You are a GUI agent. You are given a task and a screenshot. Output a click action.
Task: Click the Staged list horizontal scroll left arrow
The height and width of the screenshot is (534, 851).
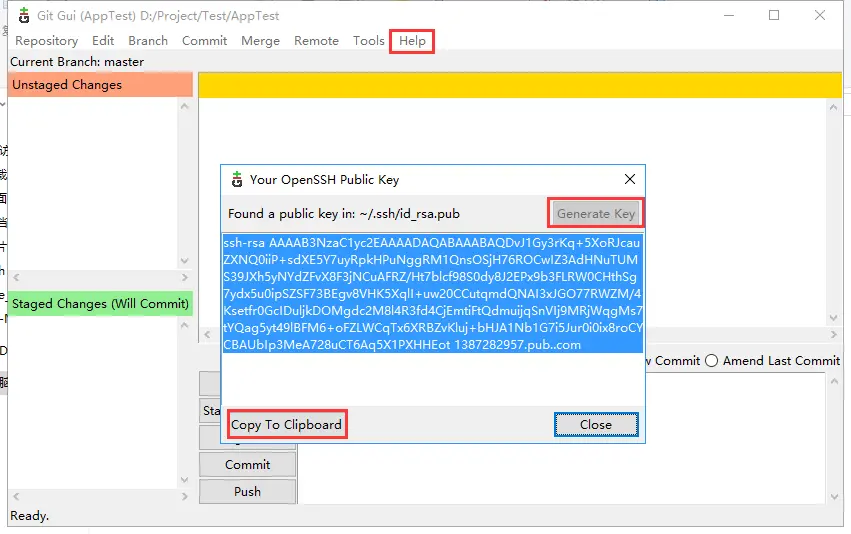tap(16, 497)
